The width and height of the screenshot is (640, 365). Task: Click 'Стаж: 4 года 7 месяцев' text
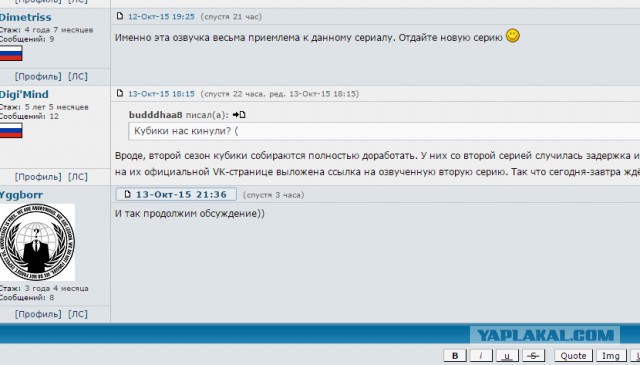pyautogui.click(x=46, y=30)
